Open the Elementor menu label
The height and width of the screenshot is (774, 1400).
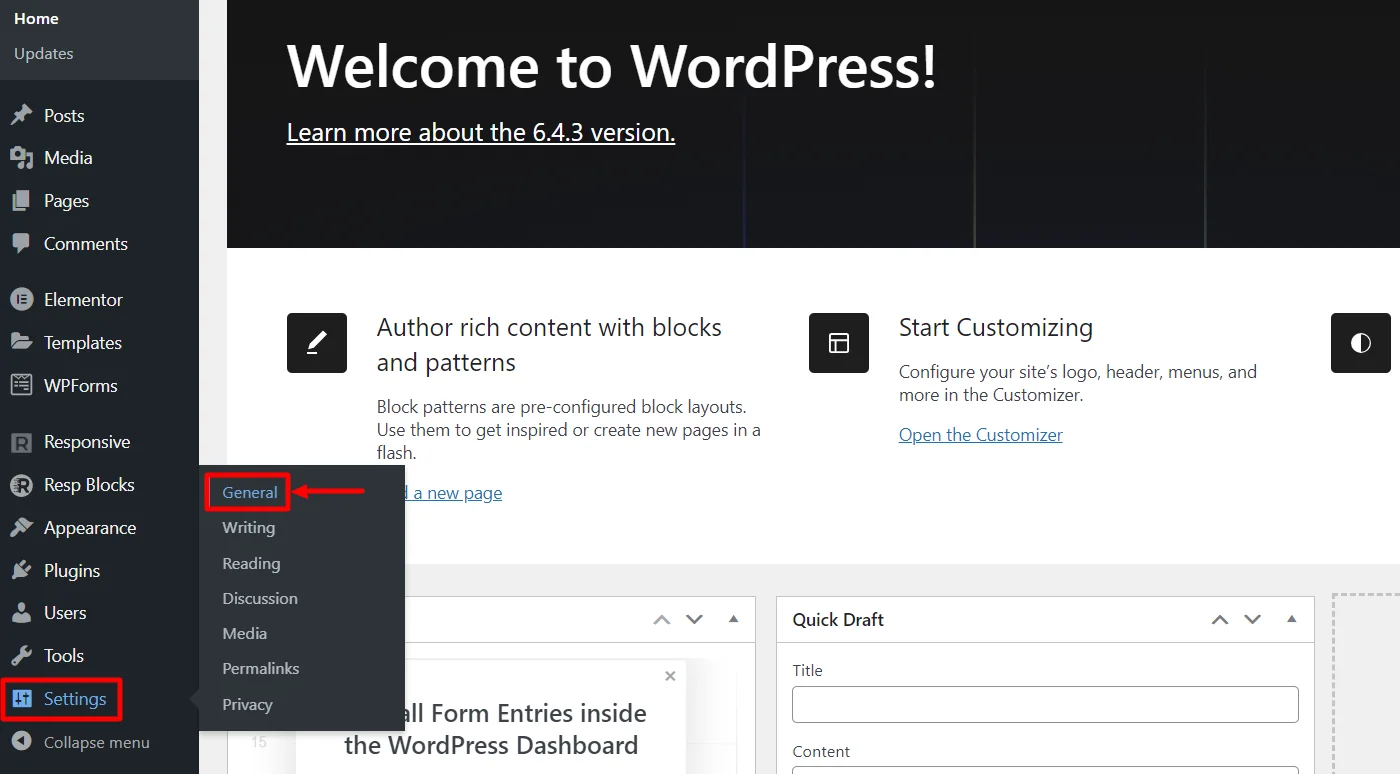pyautogui.click(x=83, y=300)
